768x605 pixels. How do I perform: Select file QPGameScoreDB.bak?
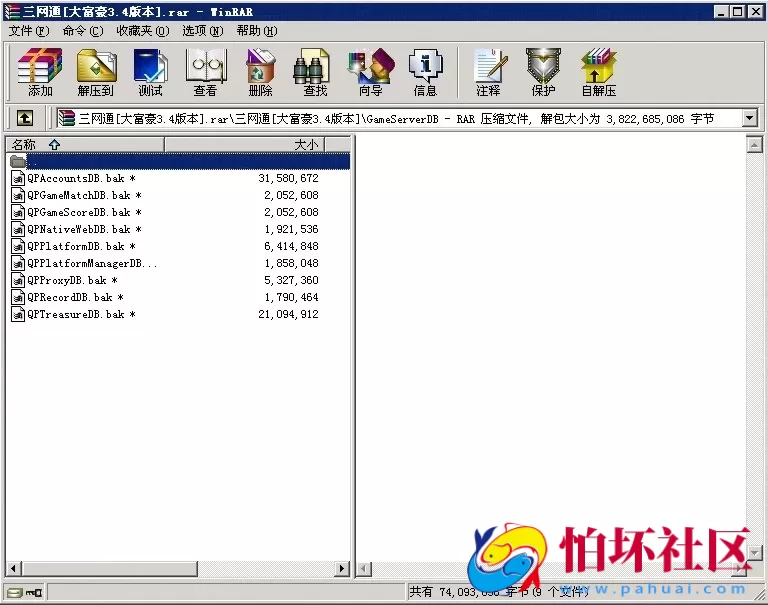[84, 212]
